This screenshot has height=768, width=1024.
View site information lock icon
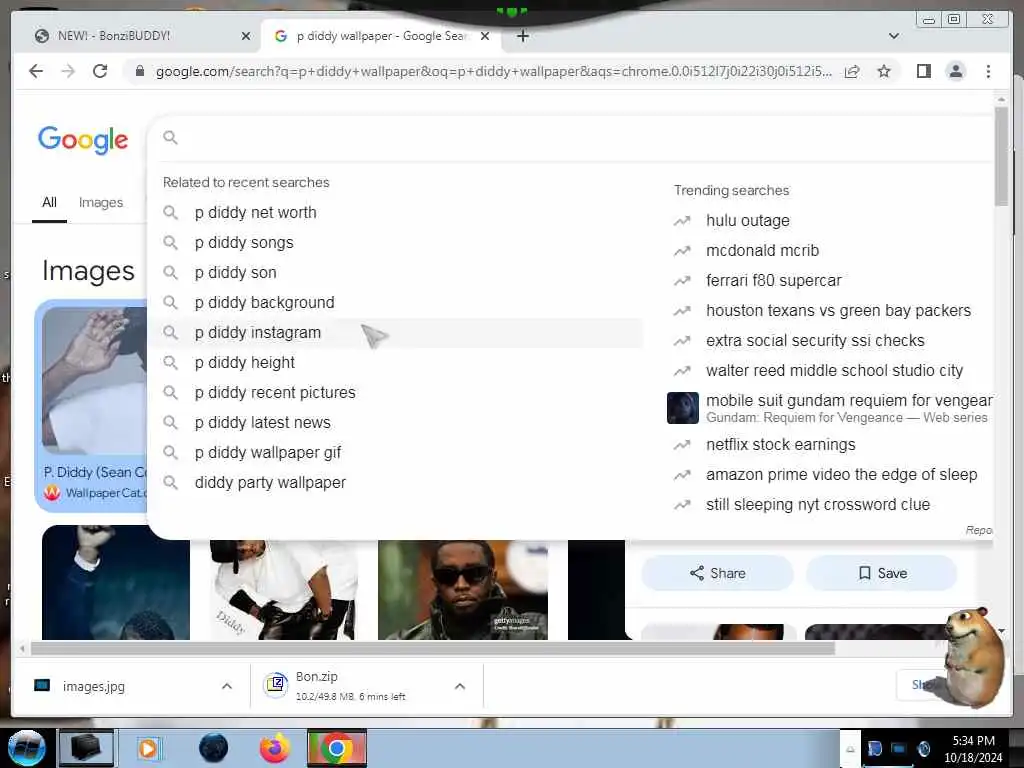coord(139,71)
